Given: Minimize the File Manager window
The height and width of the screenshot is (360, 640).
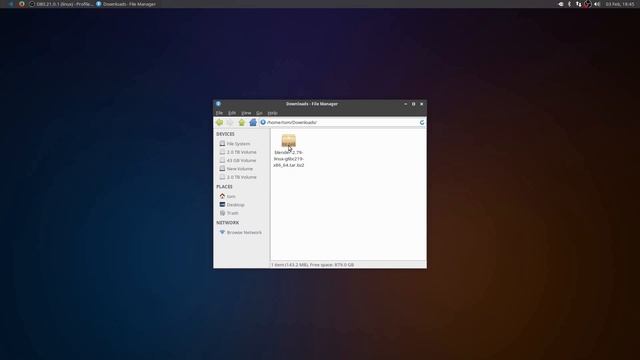Looking at the screenshot, I should point(405,104).
